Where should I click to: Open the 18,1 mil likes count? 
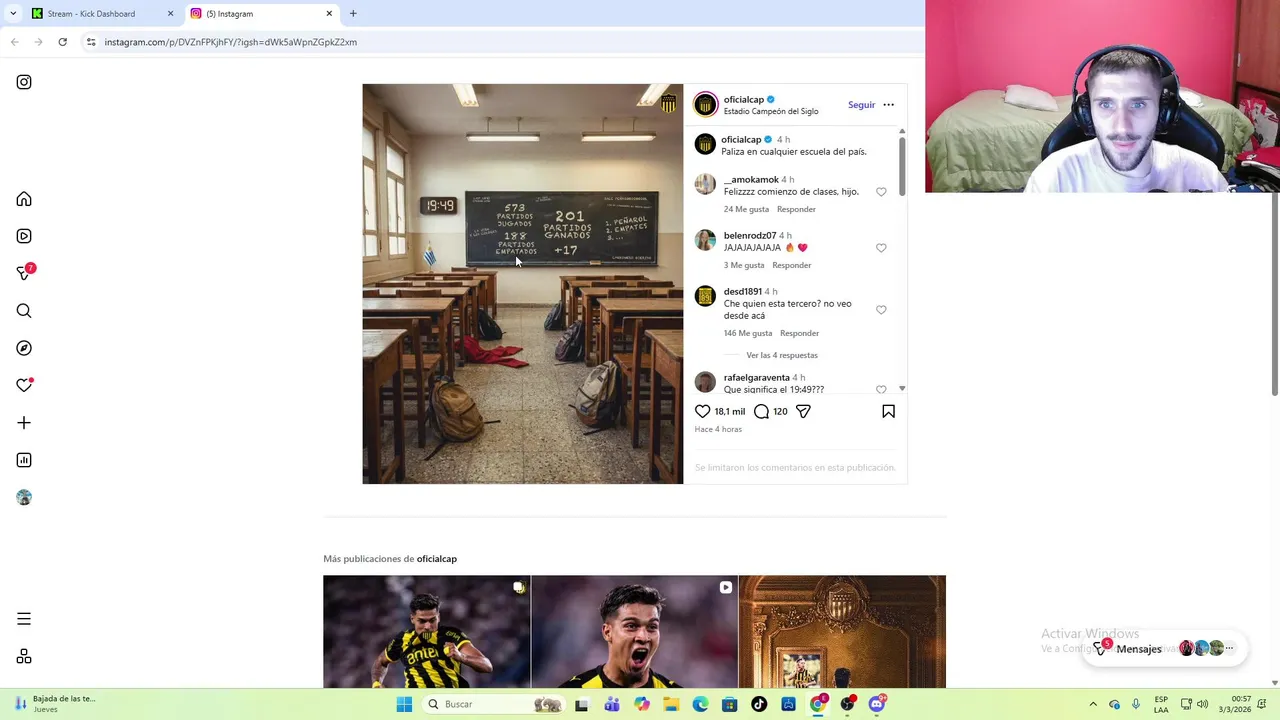point(730,411)
